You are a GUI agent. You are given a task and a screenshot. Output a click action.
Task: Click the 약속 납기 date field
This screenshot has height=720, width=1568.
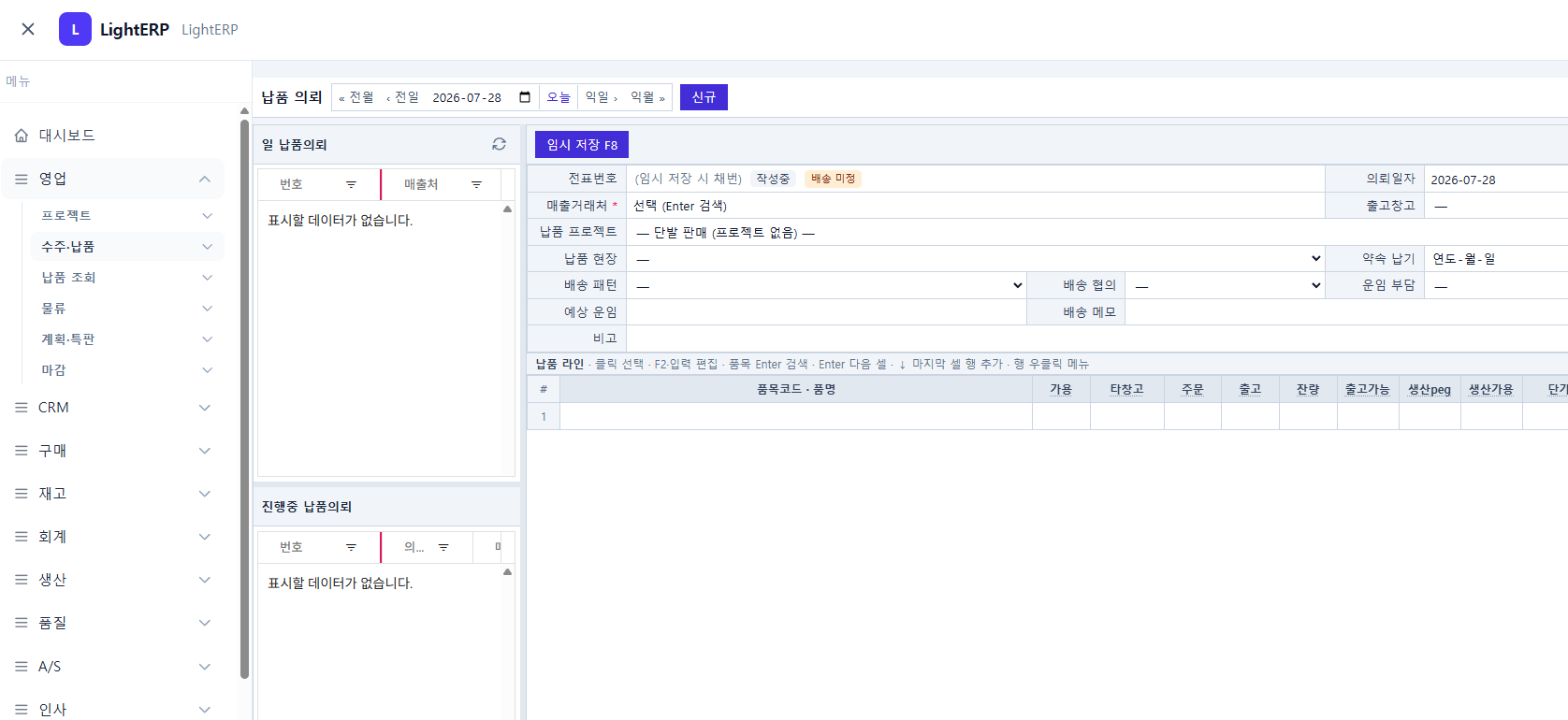point(1497,259)
